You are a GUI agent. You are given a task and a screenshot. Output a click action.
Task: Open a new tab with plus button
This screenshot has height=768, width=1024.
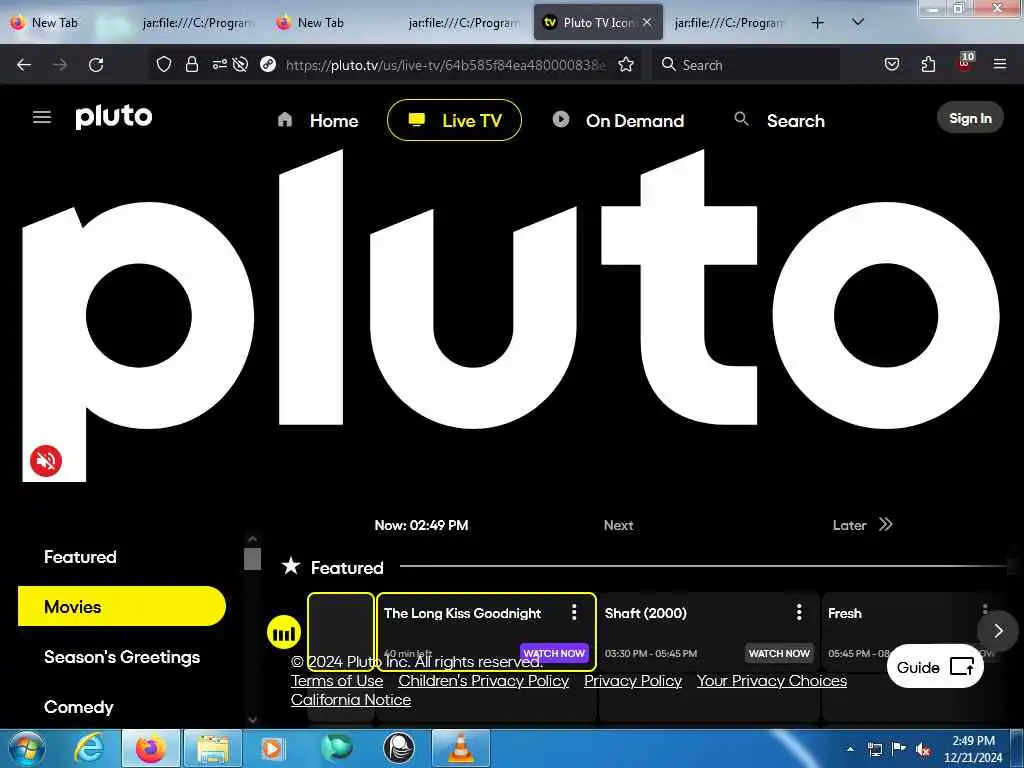click(817, 23)
